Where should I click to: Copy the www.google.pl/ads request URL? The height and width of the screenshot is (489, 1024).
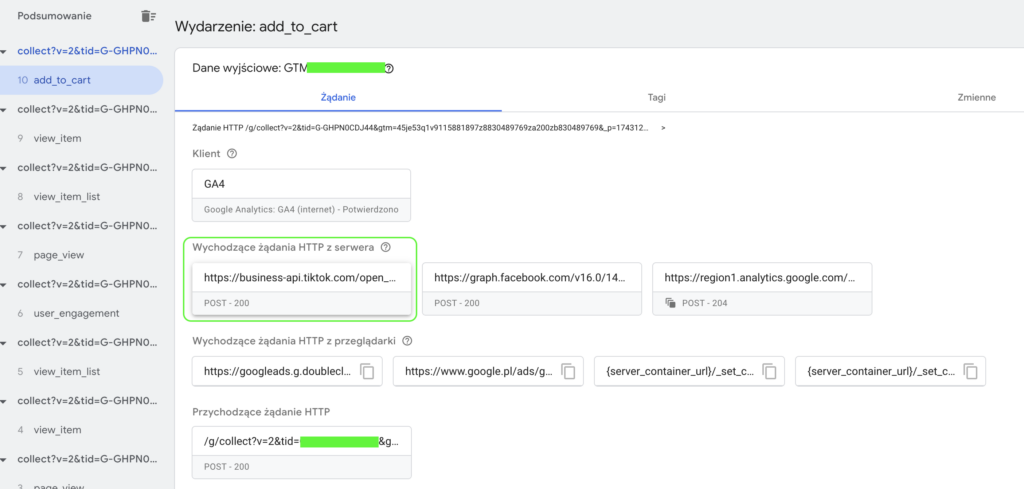point(568,371)
